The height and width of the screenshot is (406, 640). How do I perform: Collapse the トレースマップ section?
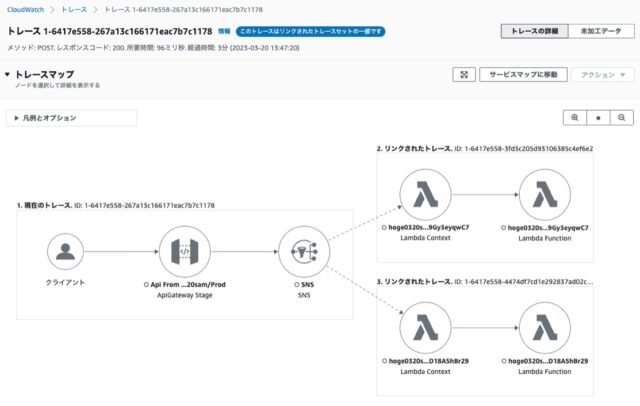pyautogui.click(x=8, y=75)
